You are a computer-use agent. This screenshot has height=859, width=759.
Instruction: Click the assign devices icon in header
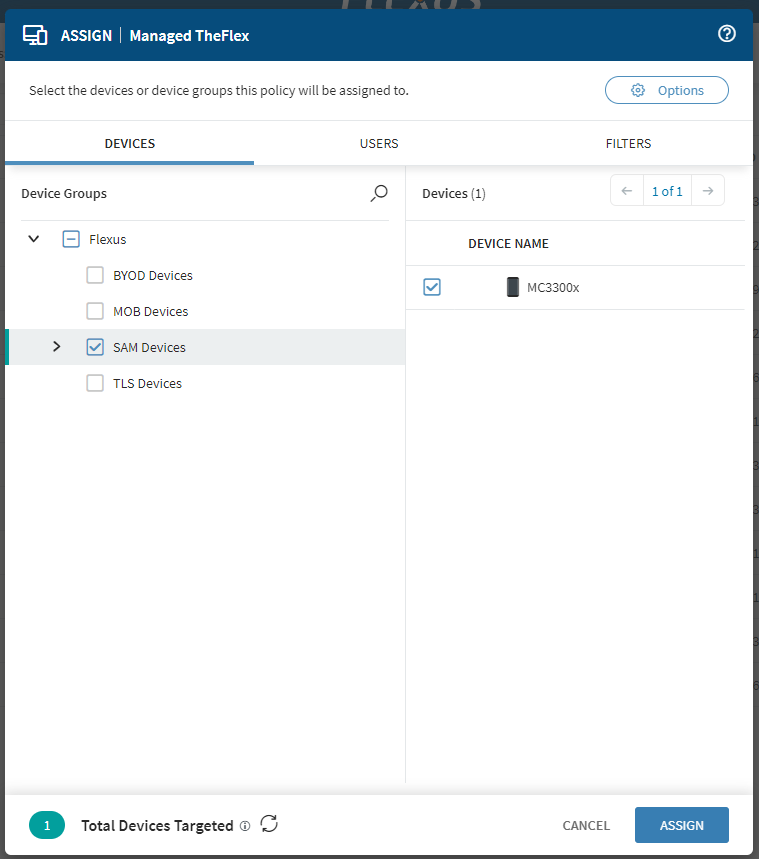[36, 35]
